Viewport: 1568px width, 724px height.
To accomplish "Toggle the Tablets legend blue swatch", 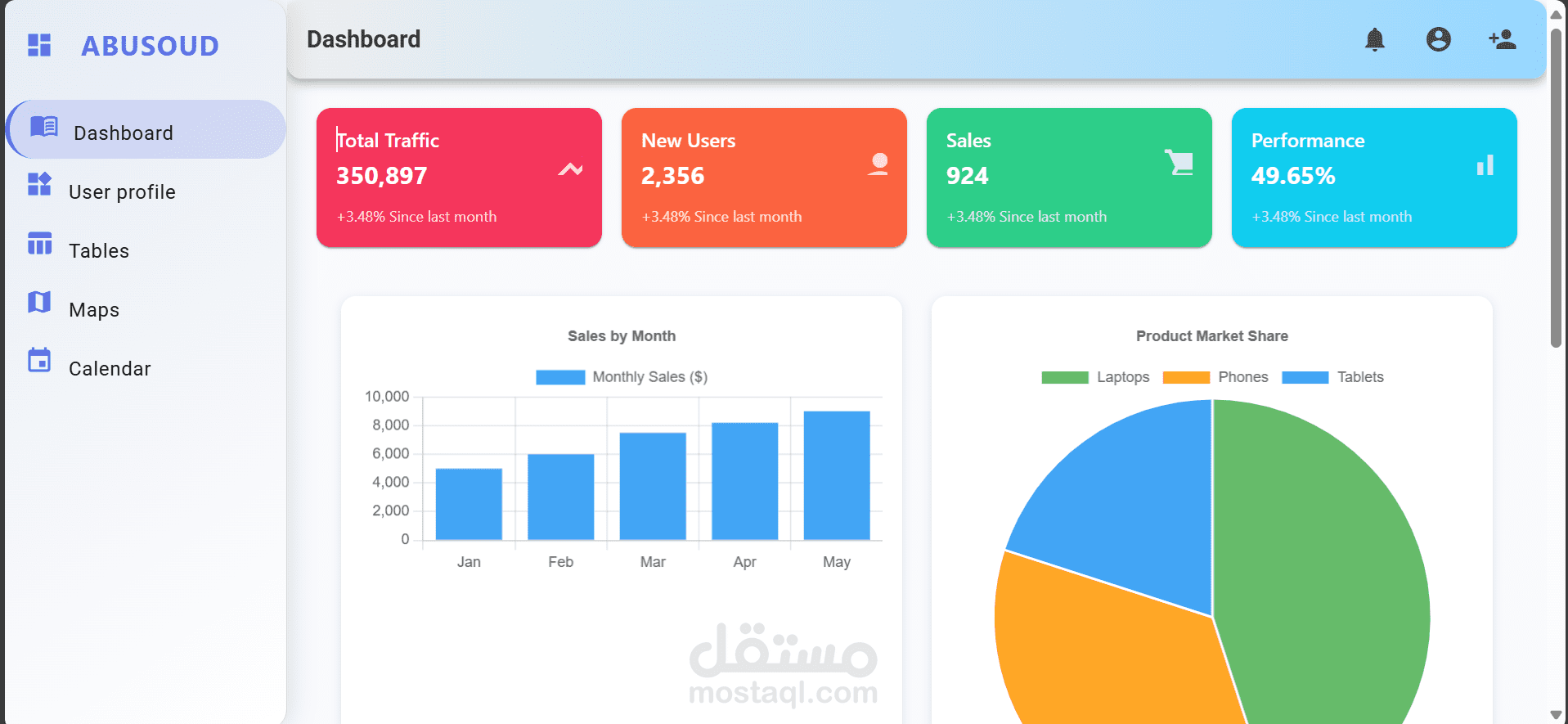I will (1305, 377).
